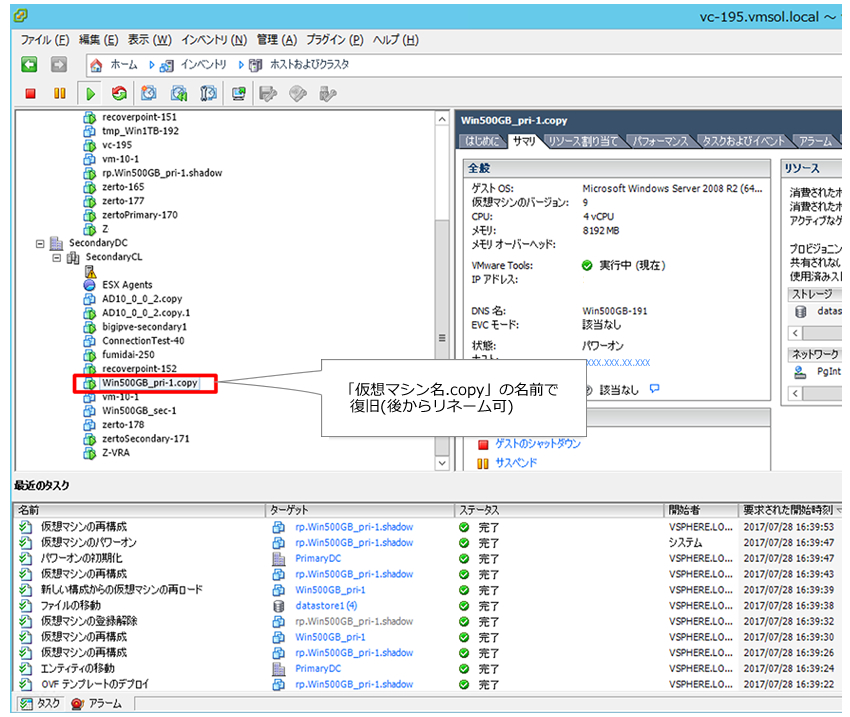Click the ESX Agents resource pool icon
Image resolution: width=850 pixels, height=717 pixels.
coord(89,285)
